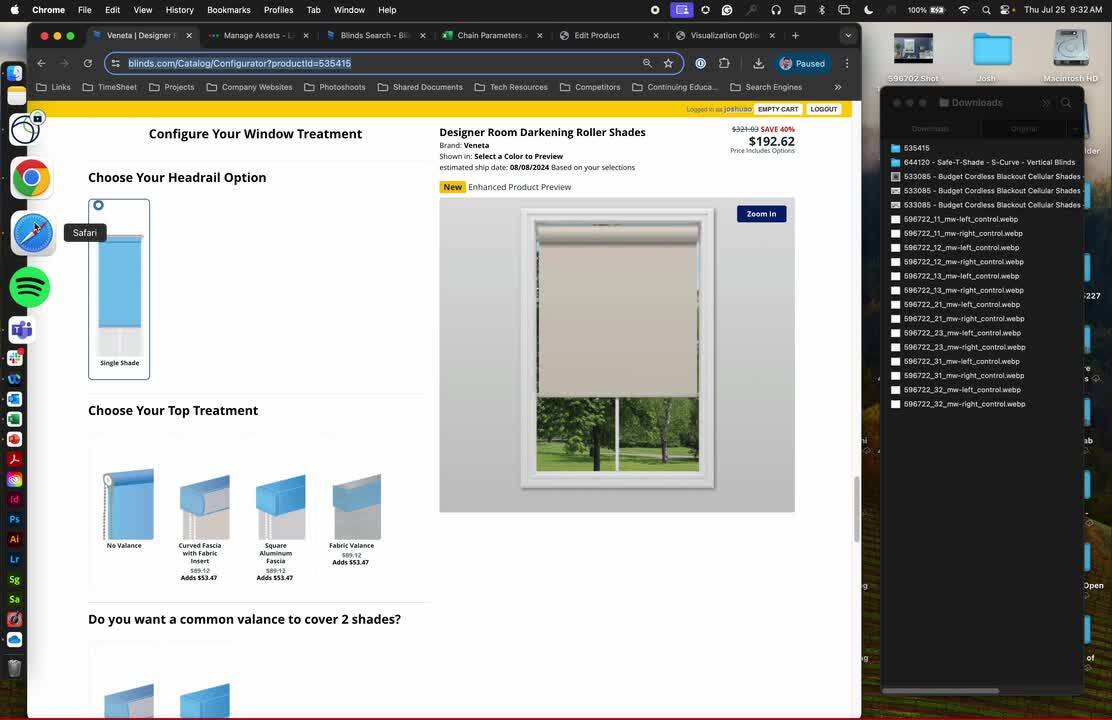Show hidden bookmarks with the overflow chevron
The height and width of the screenshot is (720, 1112).
(x=838, y=87)
